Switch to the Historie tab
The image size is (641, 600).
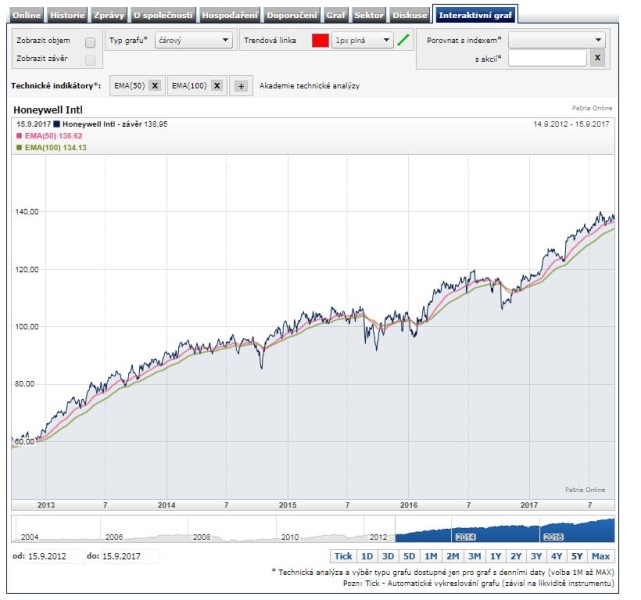tap(68, 16)
